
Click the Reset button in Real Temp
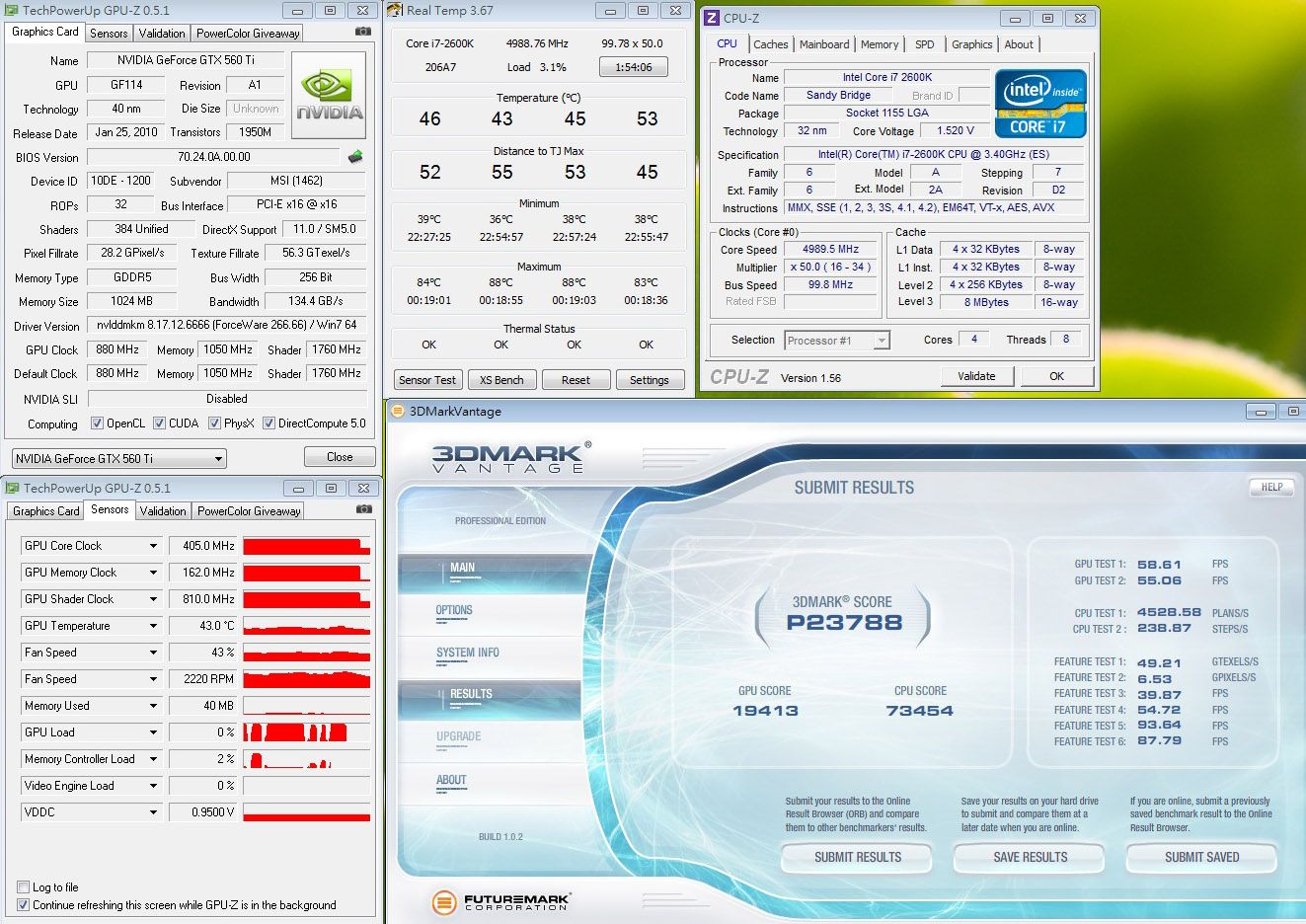click(x=576, y=380)
